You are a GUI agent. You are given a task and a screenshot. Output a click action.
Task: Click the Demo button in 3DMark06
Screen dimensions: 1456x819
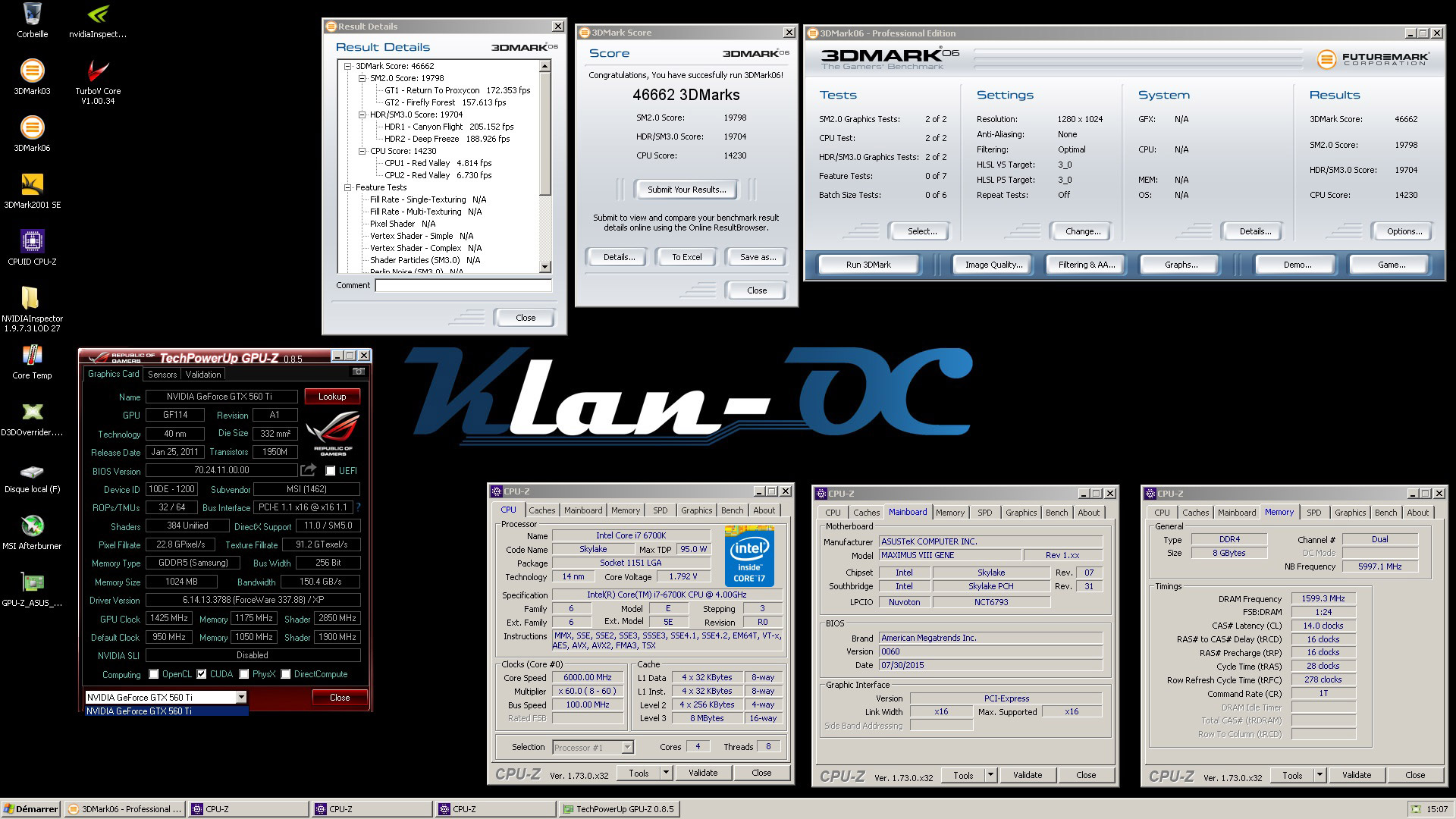(x=1298, y=265)
